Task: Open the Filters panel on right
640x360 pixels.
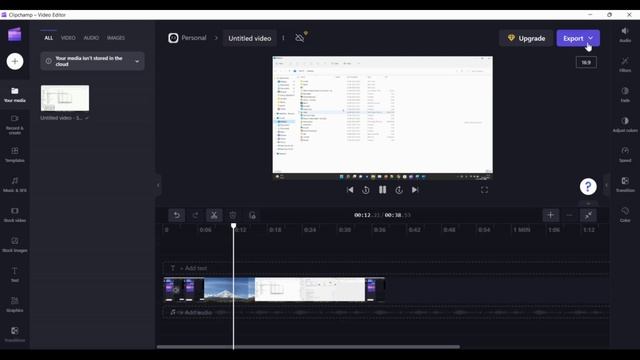Action: (x=625, y=65)
